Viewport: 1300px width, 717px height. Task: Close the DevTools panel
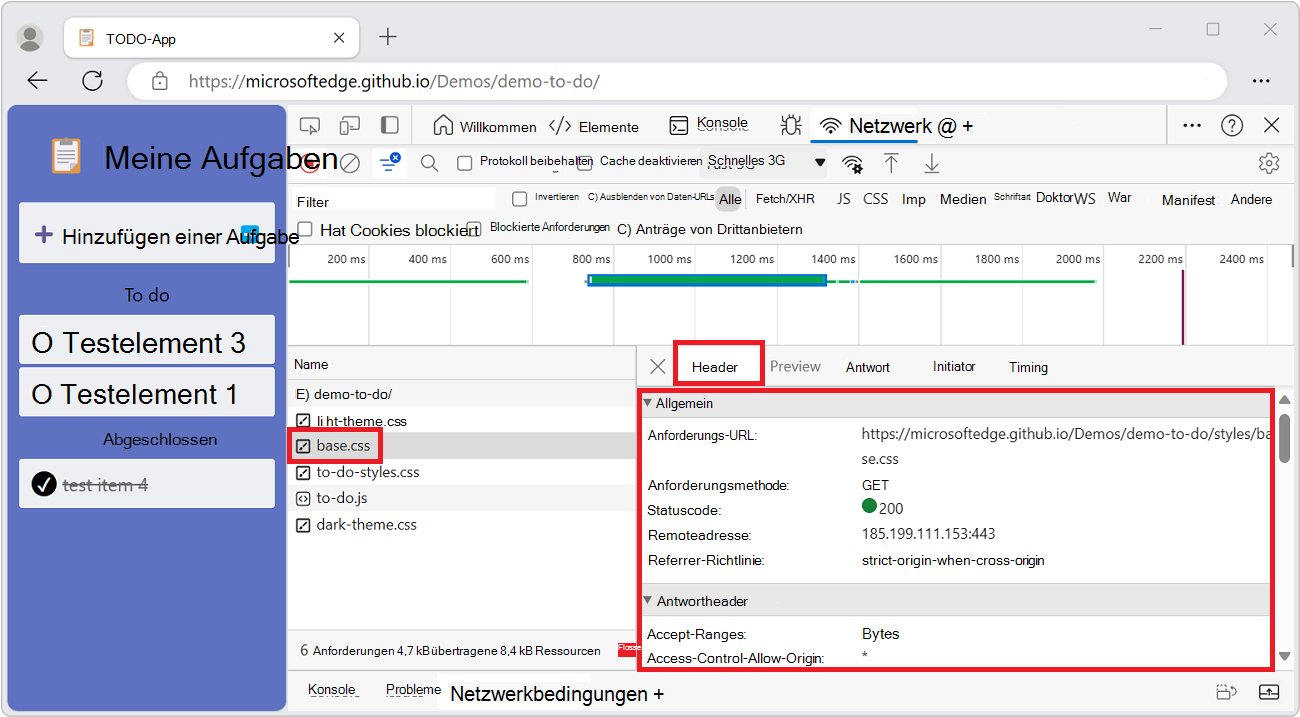tap(1272, 125)
